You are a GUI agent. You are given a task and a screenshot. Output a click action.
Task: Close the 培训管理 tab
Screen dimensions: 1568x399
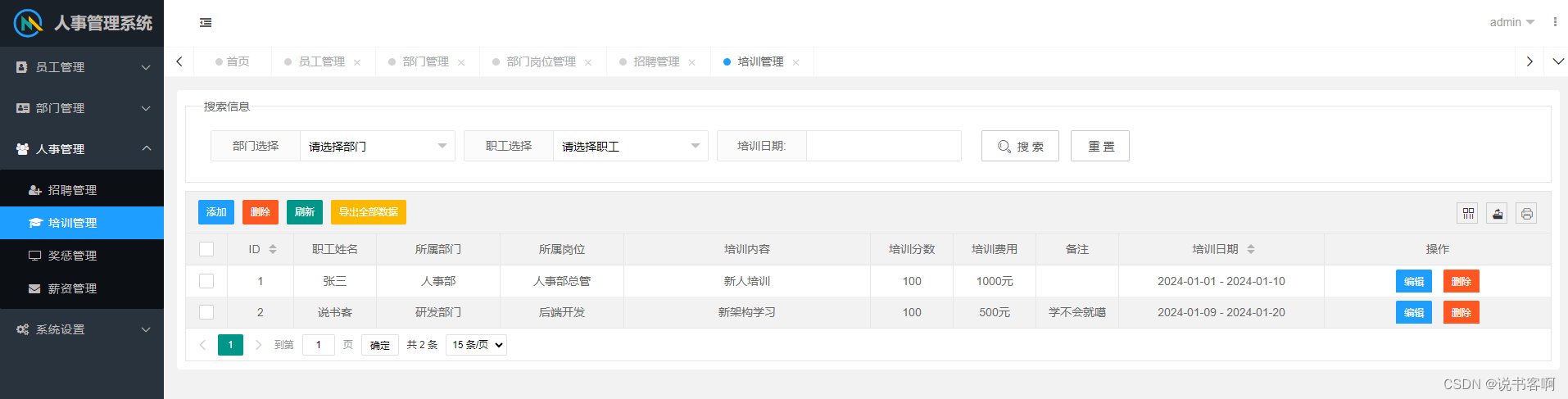pyautogui.click(x=795, y=62)
